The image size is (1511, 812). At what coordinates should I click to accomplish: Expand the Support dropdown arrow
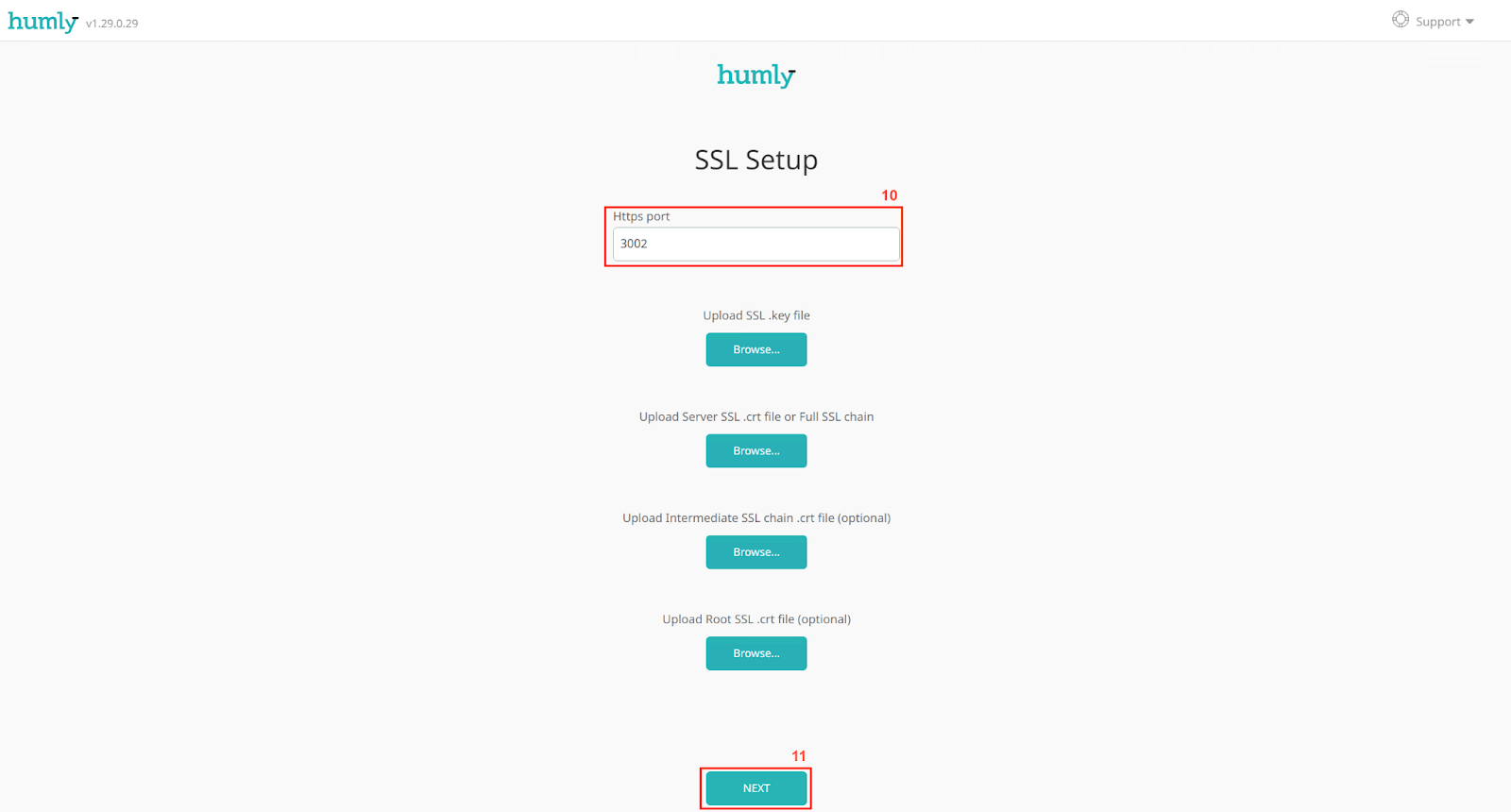[1469, 22]
